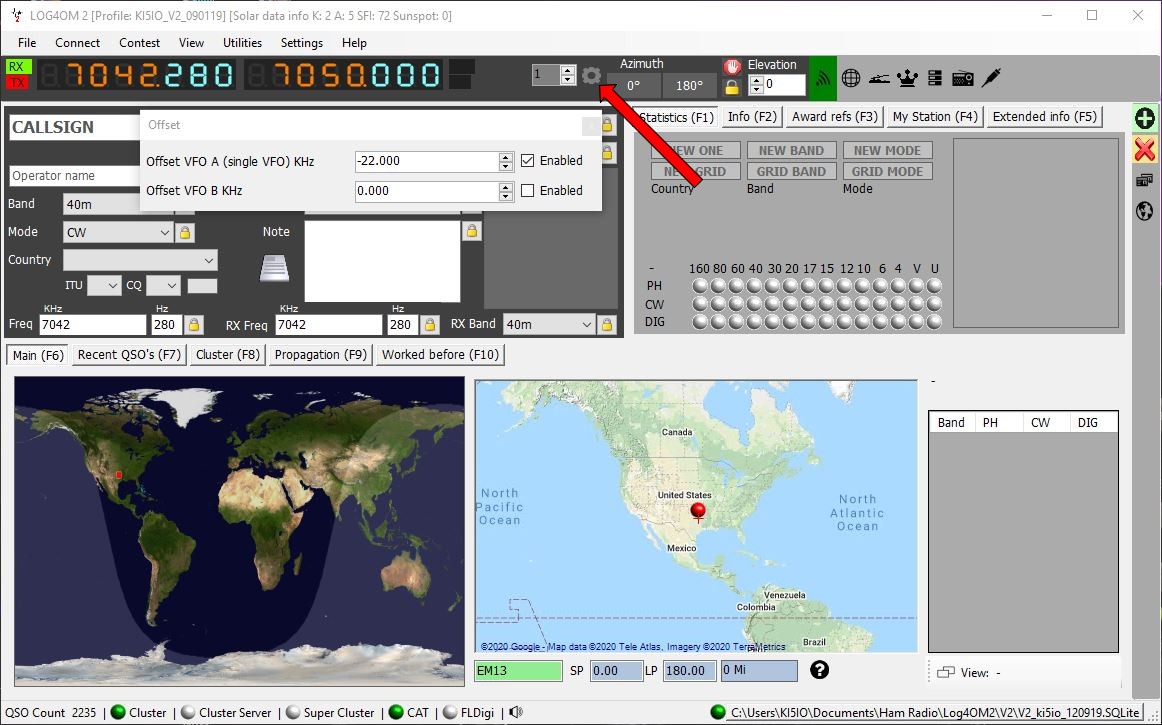Uncheck Enabled for Offset VFO A
Image resolution: width=1162 pixels, height=725 pixels.
pos(528,160)
